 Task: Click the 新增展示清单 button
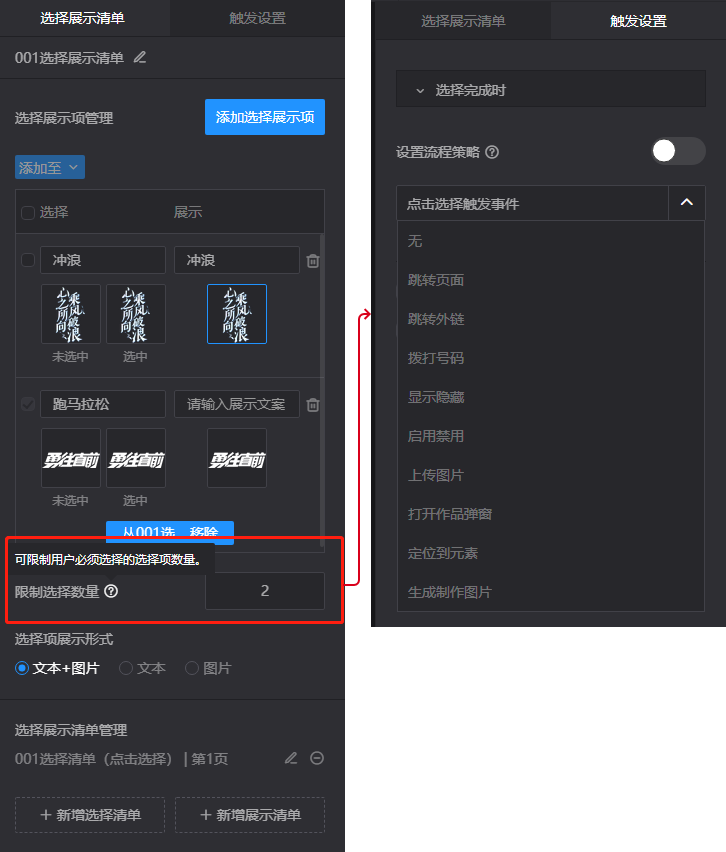coord(250,815)
